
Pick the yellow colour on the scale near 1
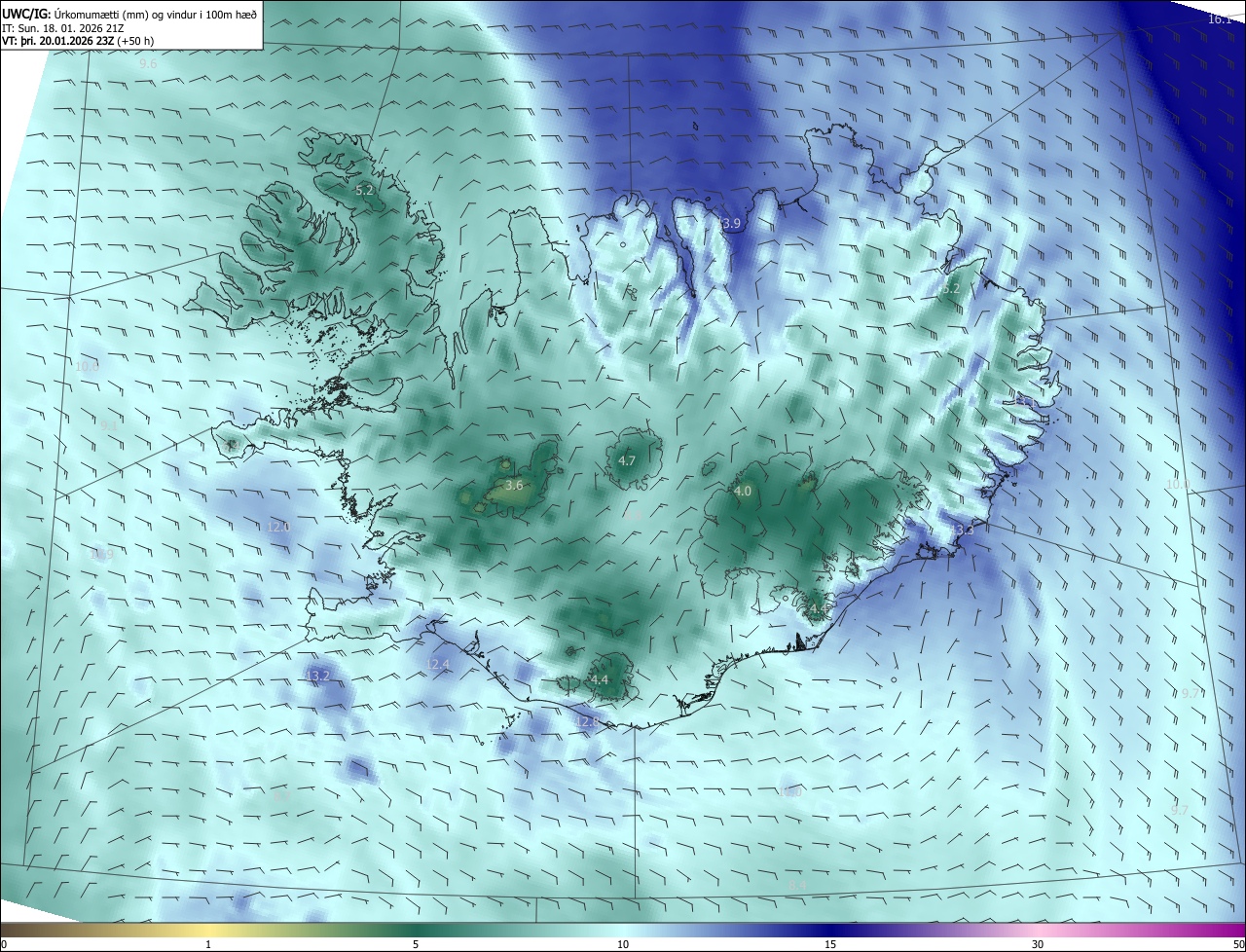tap(208, 930)
